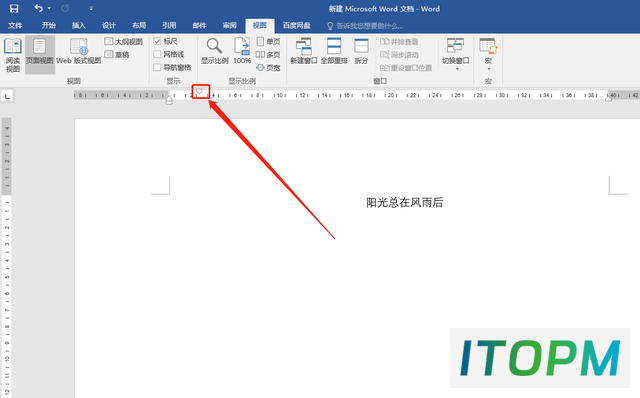Split the window with 拆分
The image size is (640, 398).
[x=361, y=51]
